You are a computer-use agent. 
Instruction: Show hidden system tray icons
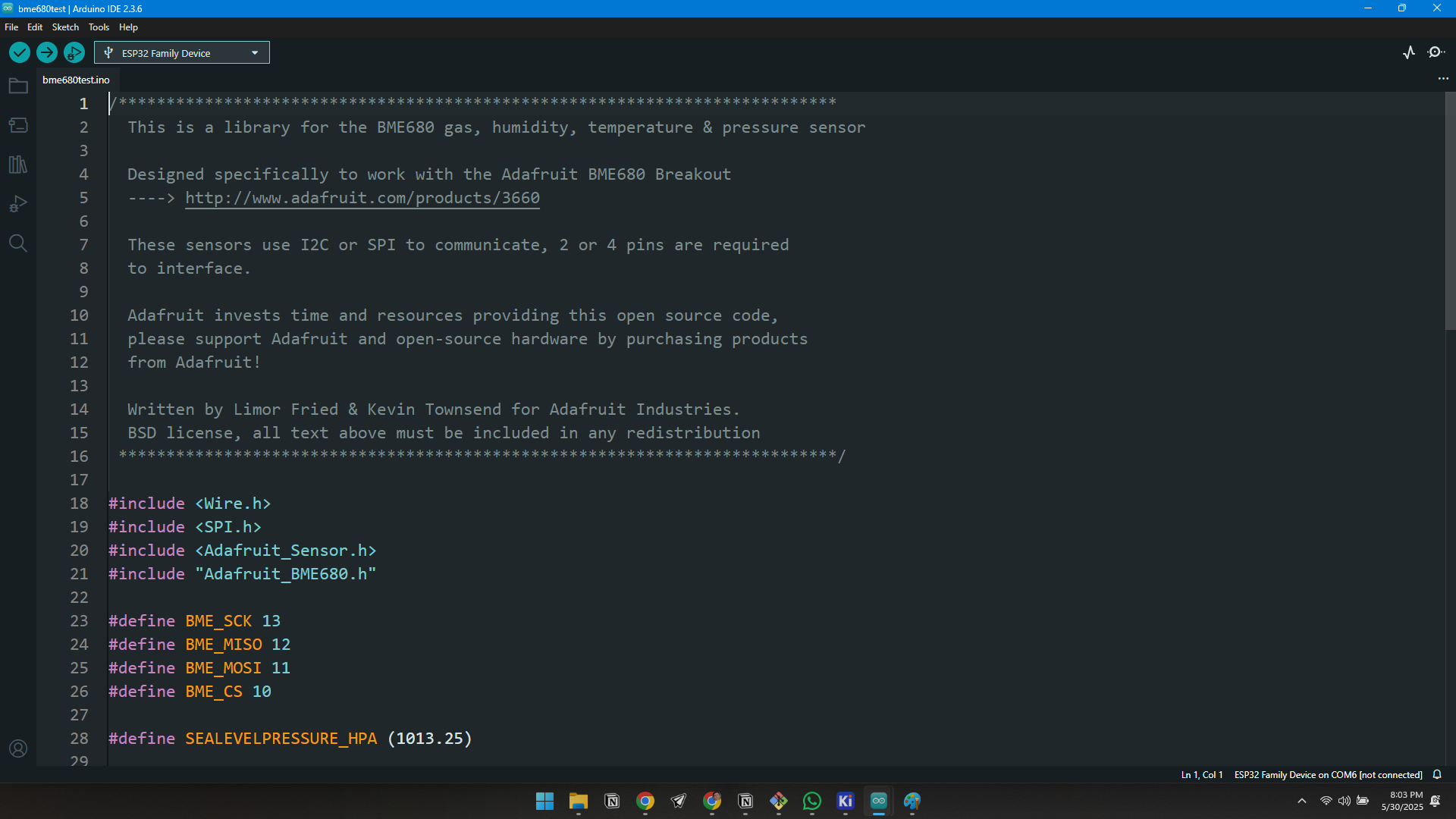tap(1302, 801)
